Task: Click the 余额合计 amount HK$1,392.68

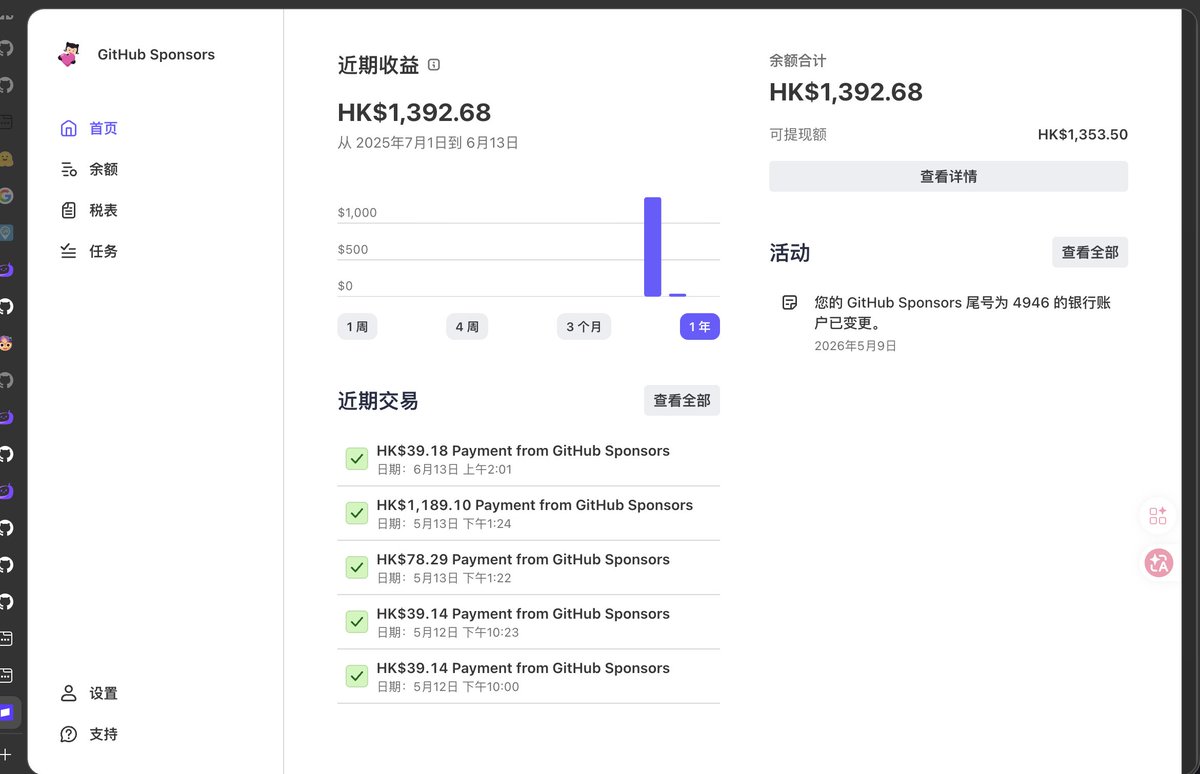Action: [x=846, y=92]
